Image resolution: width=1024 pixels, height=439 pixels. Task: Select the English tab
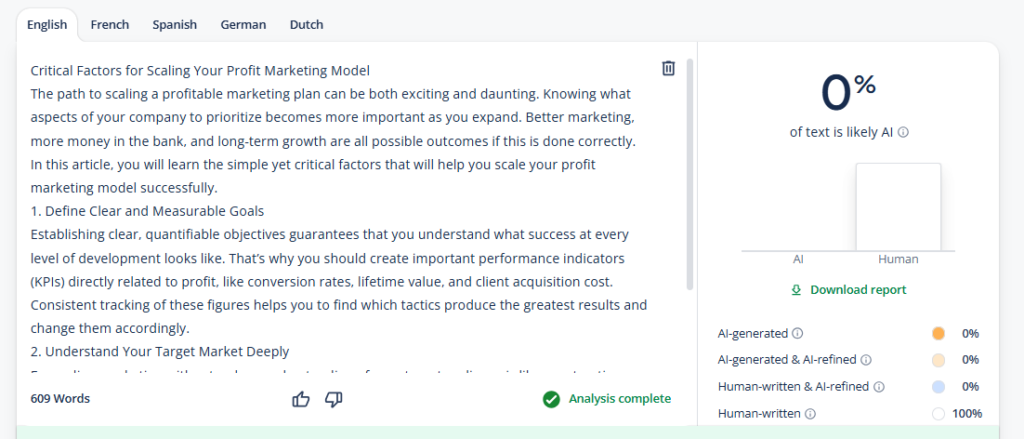[47, 24]
